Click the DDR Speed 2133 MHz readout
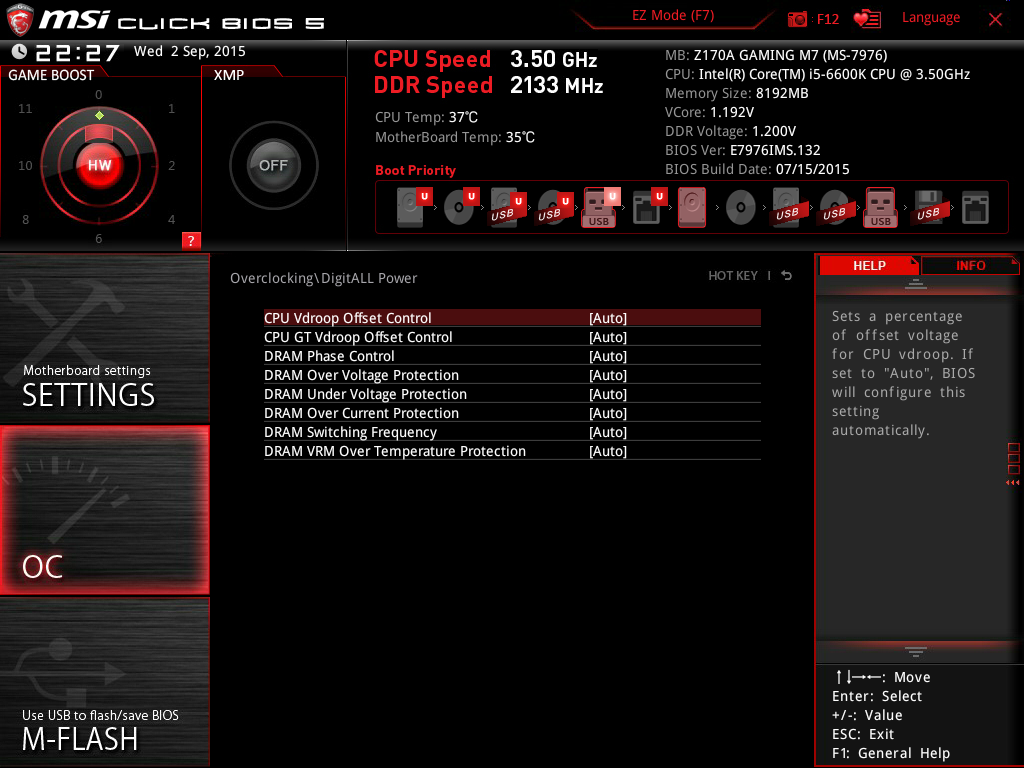Image resolution: width=1024 pixels, height=768 pixels. pyautogui.click(x=488, y=86)
